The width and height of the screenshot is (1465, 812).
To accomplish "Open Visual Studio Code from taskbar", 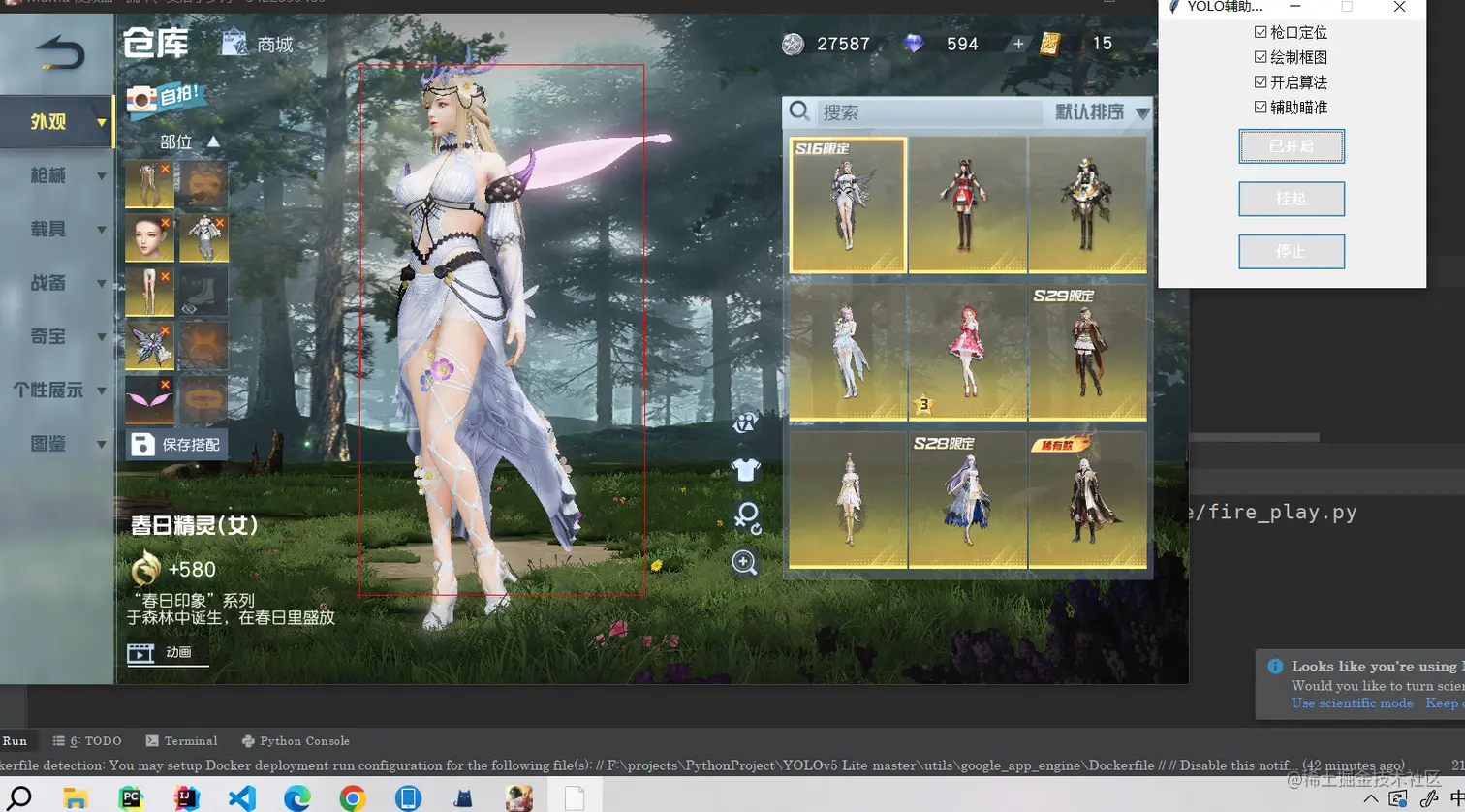I will click(x=242, y=797).
